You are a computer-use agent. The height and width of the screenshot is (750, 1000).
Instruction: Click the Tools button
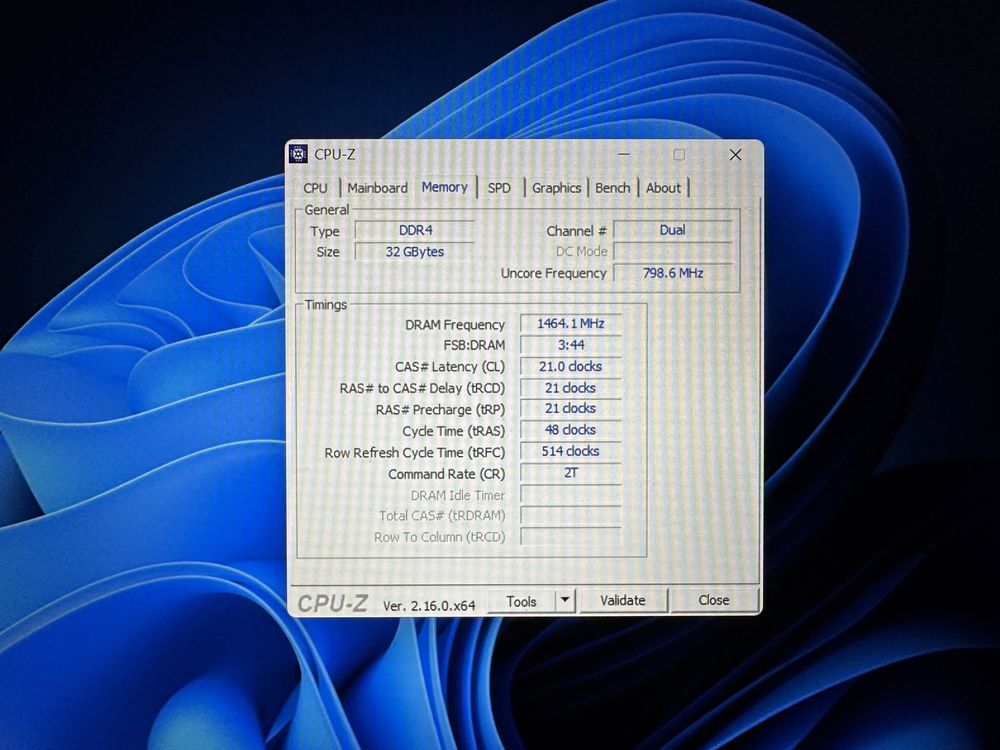521,601
